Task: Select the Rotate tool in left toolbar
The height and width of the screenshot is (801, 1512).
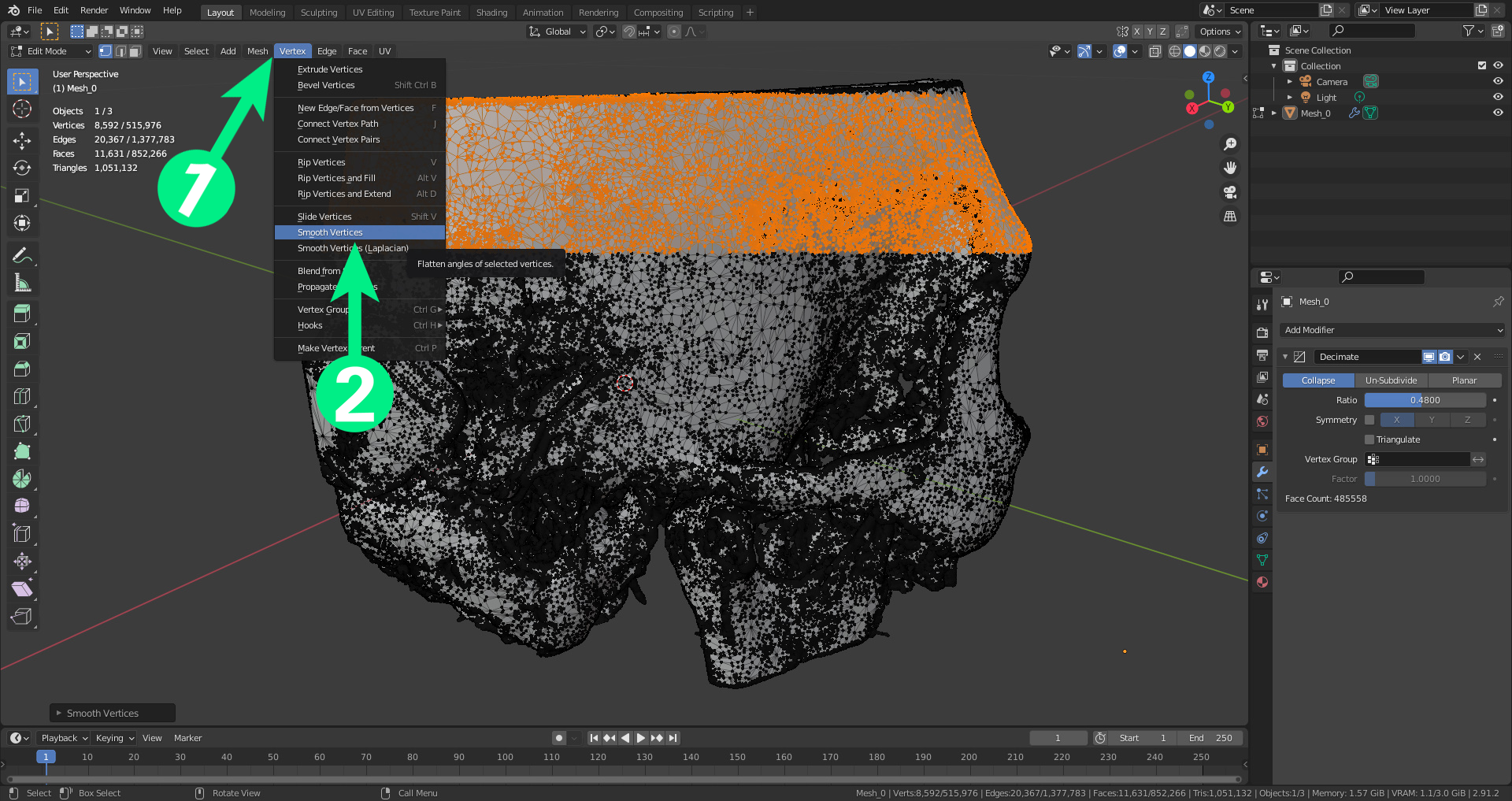Action: click(22, 169)
